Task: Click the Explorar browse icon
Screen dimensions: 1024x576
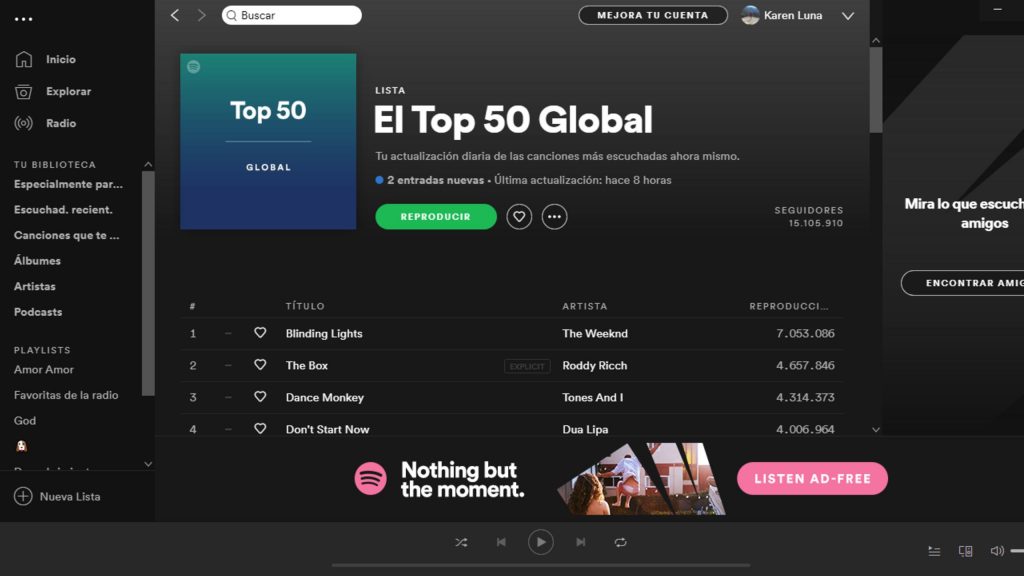Action: click(24, 91)
